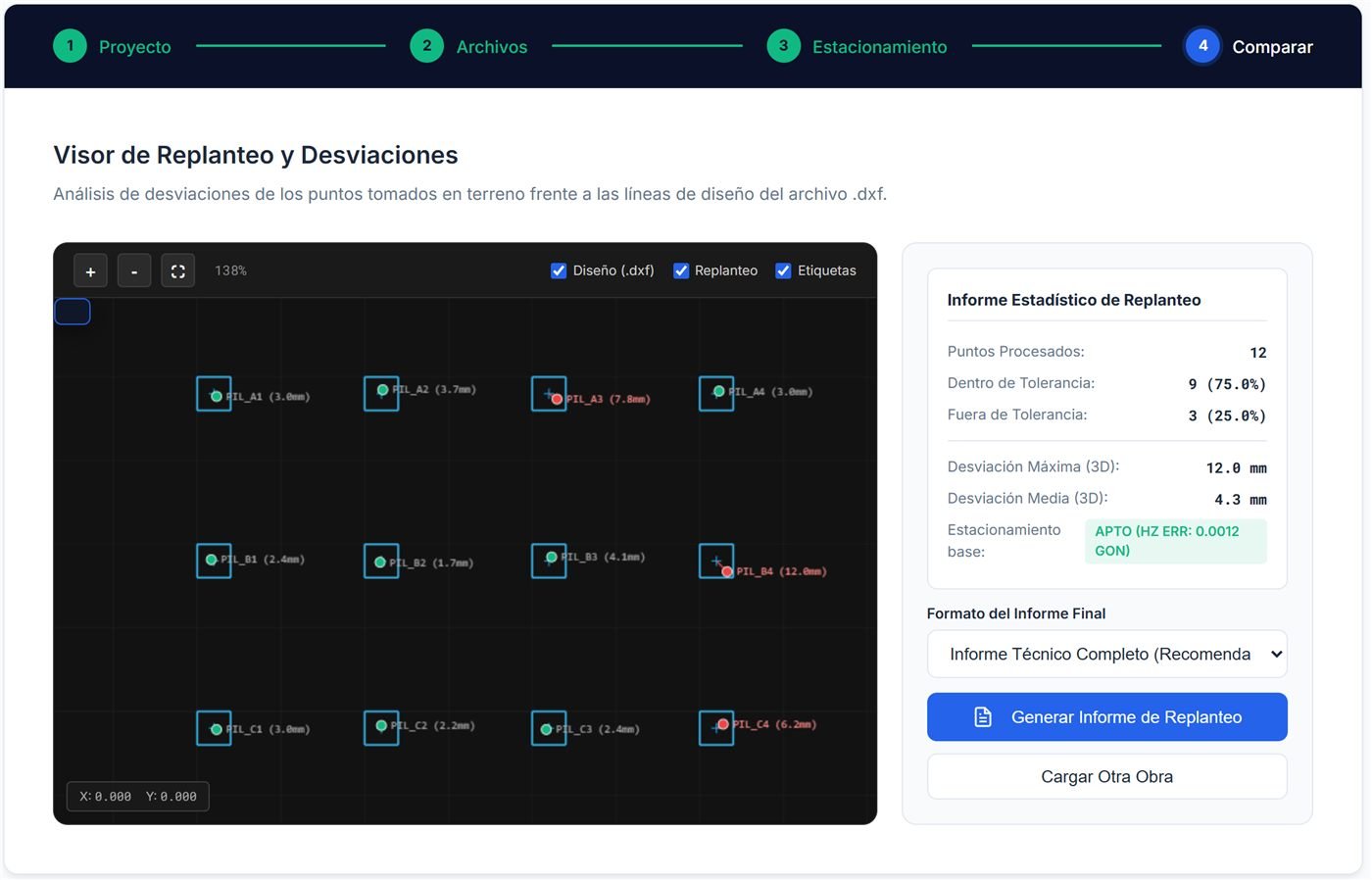The width and height of the screenshot is (1372, 880).
Task: Select the PIL_A1 point marker
Action: pos(217,397)
